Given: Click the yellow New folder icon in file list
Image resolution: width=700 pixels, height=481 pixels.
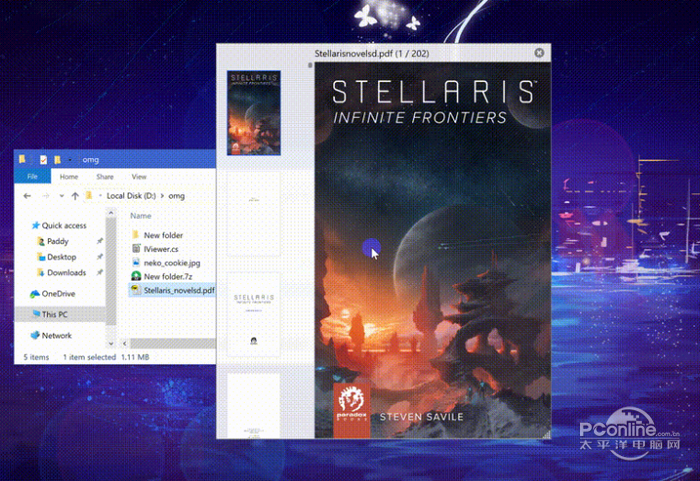Looking at the screenshot, I should 136,234.
